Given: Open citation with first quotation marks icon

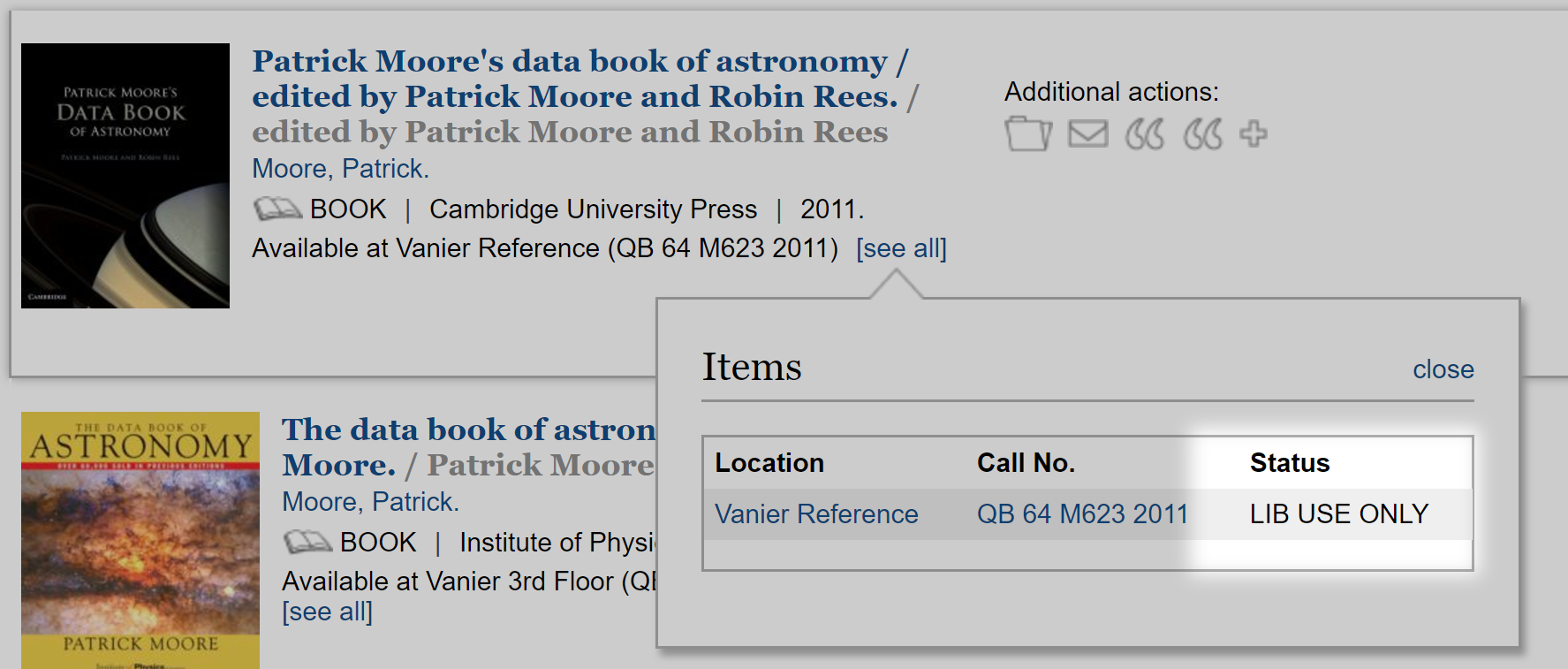Looking at the screenshot, I should pos(1145,133).
